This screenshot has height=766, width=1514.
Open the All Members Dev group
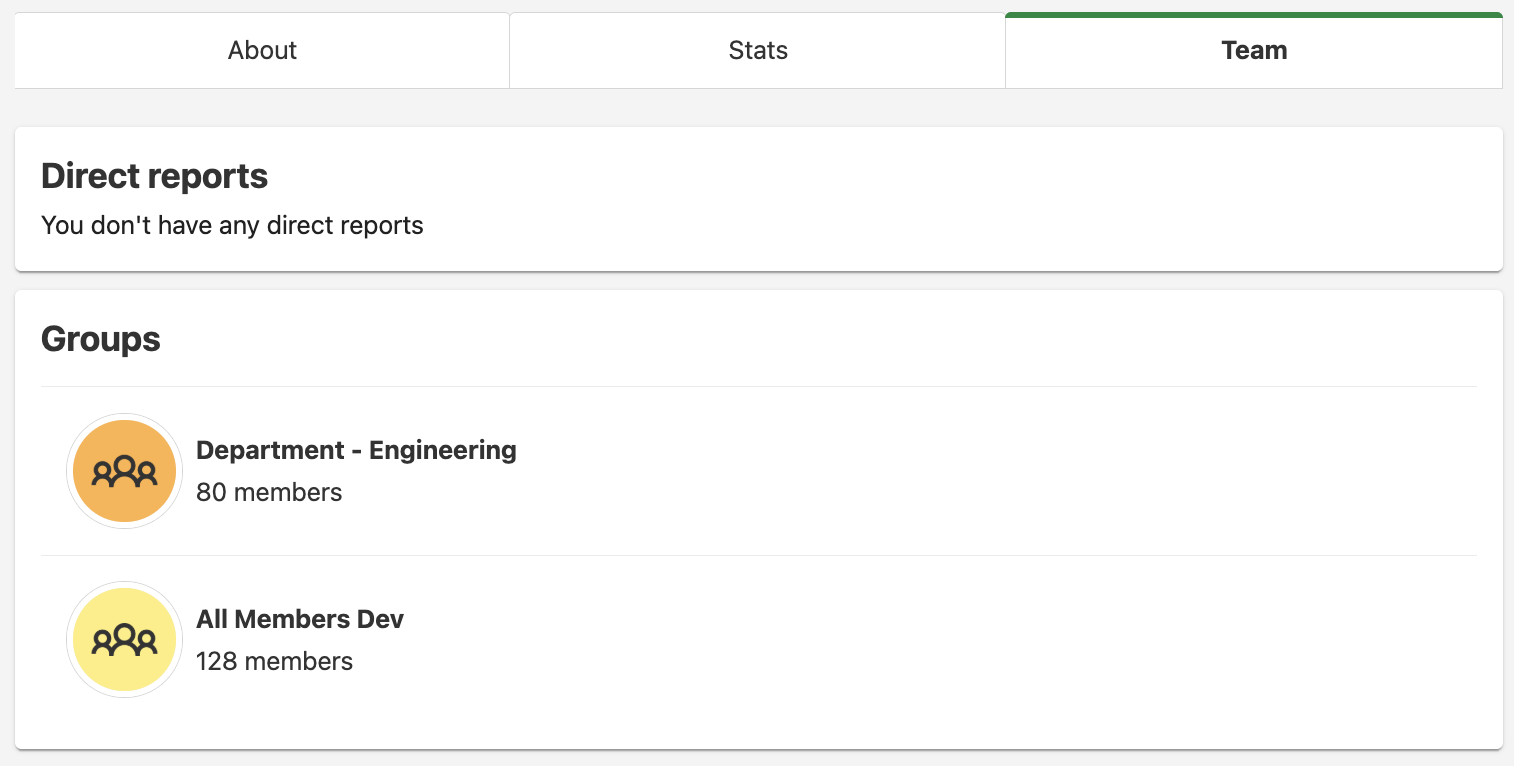299,619
